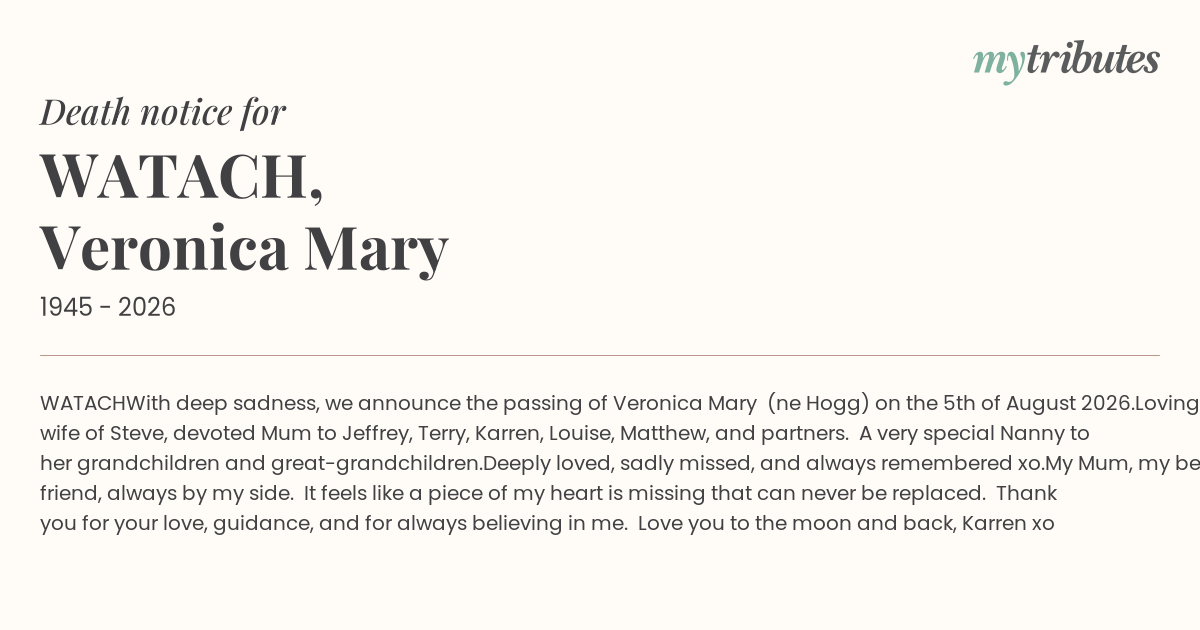Select the "Death notice for" italic heading
1200x630 pixels.
(x=163, y=112)
